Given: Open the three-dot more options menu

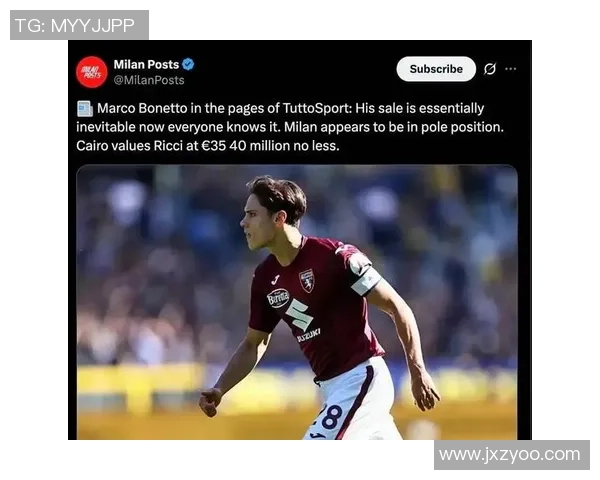Looking at the screenshot, I should click(x=510, y=69).
